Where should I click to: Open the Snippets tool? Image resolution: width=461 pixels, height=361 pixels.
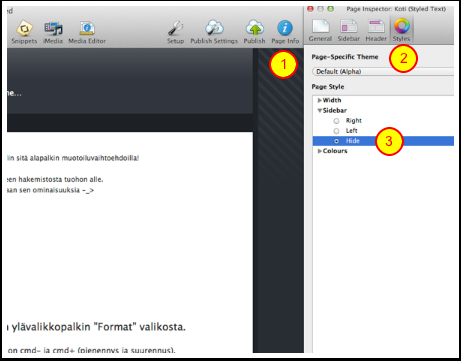24,32
